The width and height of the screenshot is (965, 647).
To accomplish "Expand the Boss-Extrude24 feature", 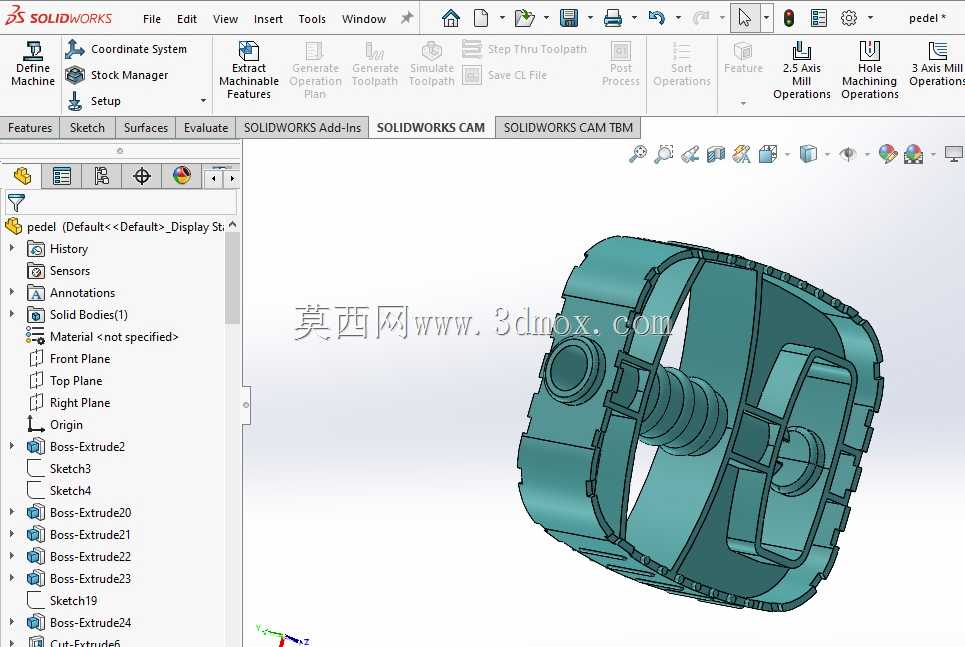I will point(12,622).
